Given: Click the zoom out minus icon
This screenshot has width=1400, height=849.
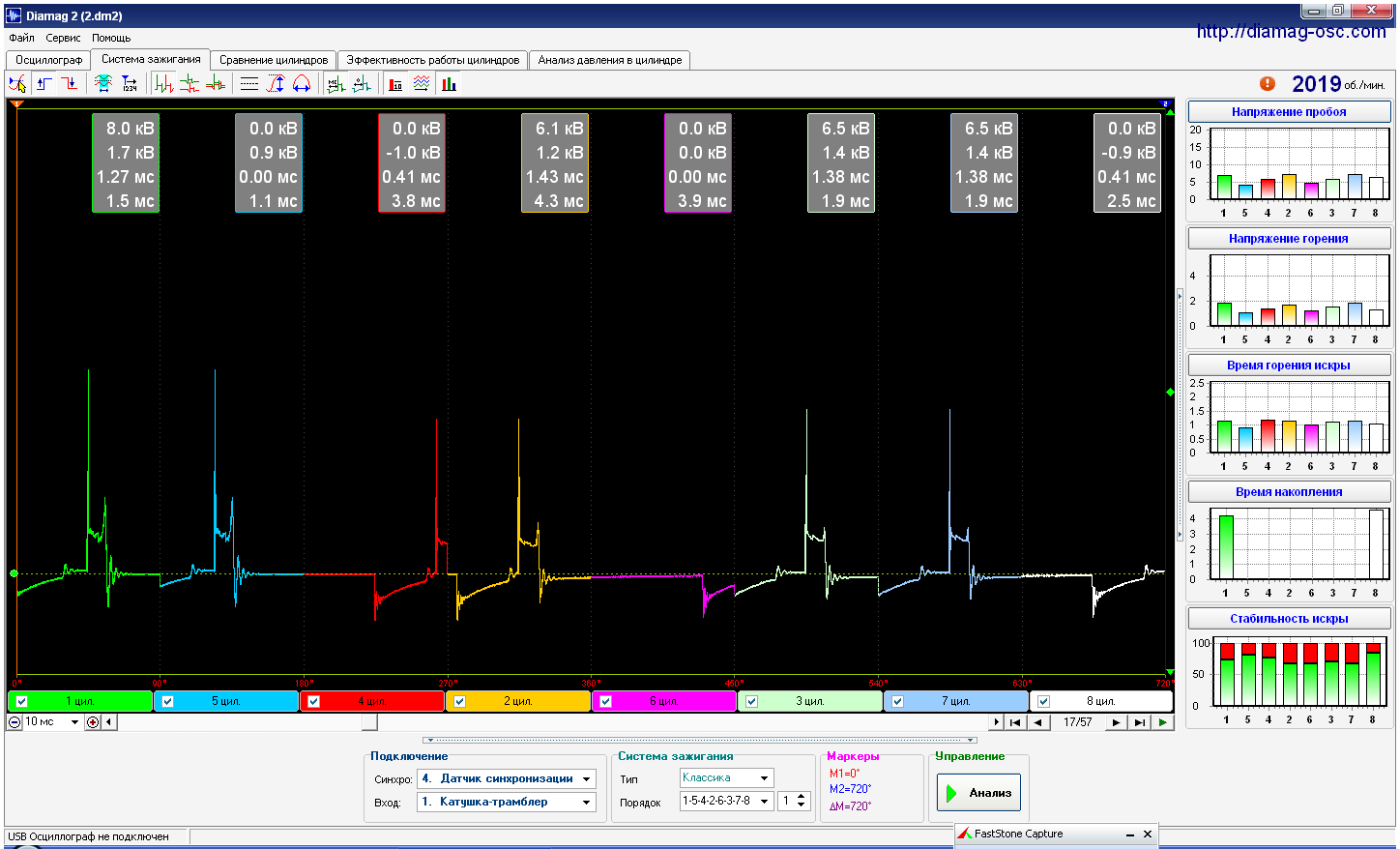Looking at the screenshot, I should (x=15, y=722).
